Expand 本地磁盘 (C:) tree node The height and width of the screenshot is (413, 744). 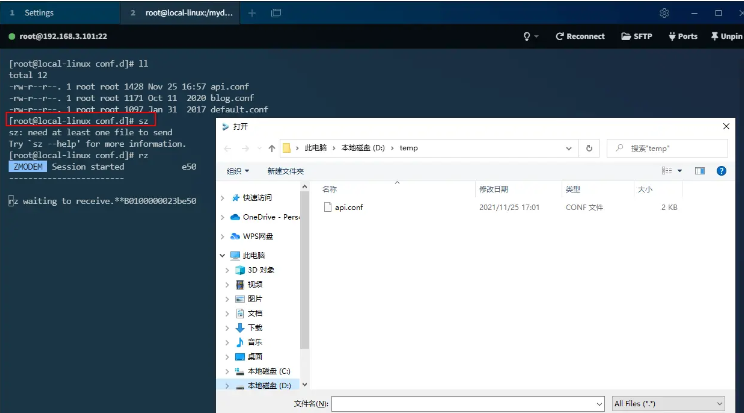(x=227, y=371)
